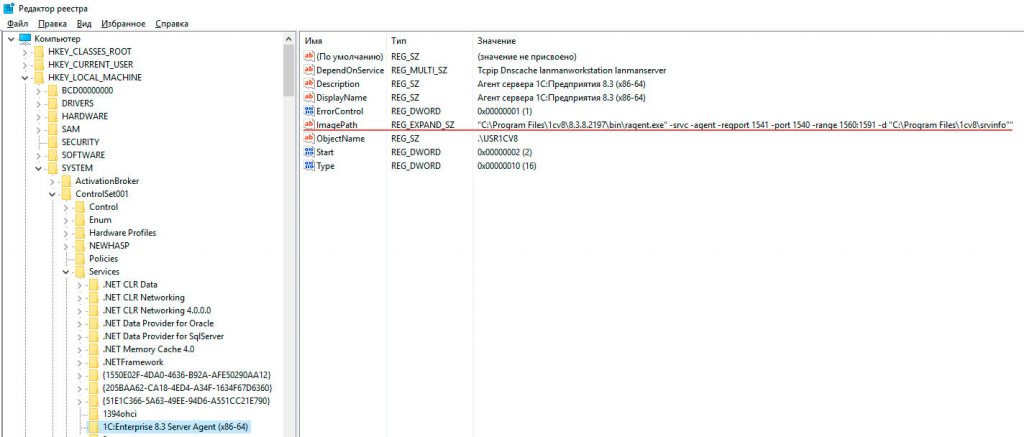1024x437 pixels.
Task: Click the DependOnService value icon
Action: (309, 70)
